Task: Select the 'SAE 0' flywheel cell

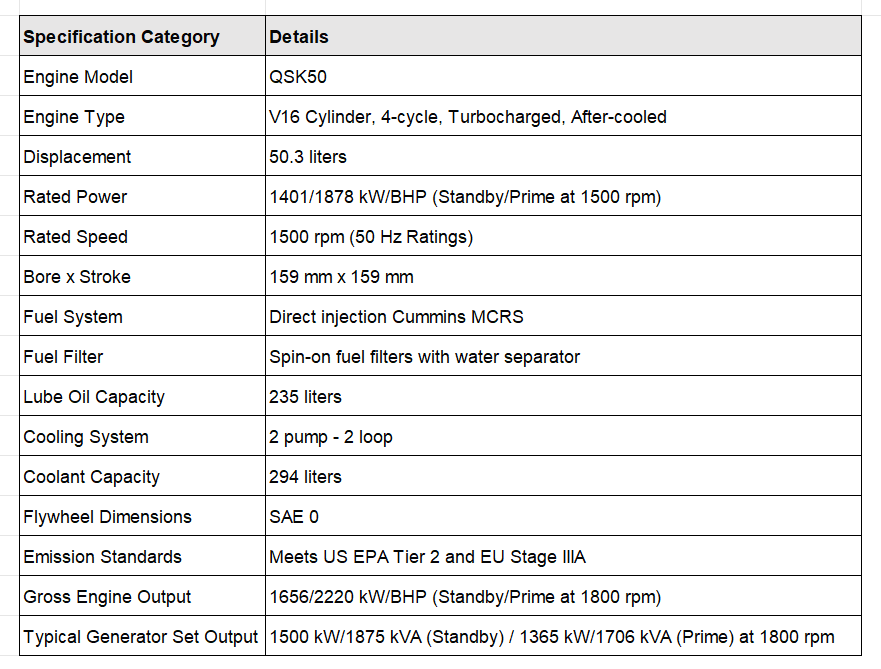Action: (563, 516)
